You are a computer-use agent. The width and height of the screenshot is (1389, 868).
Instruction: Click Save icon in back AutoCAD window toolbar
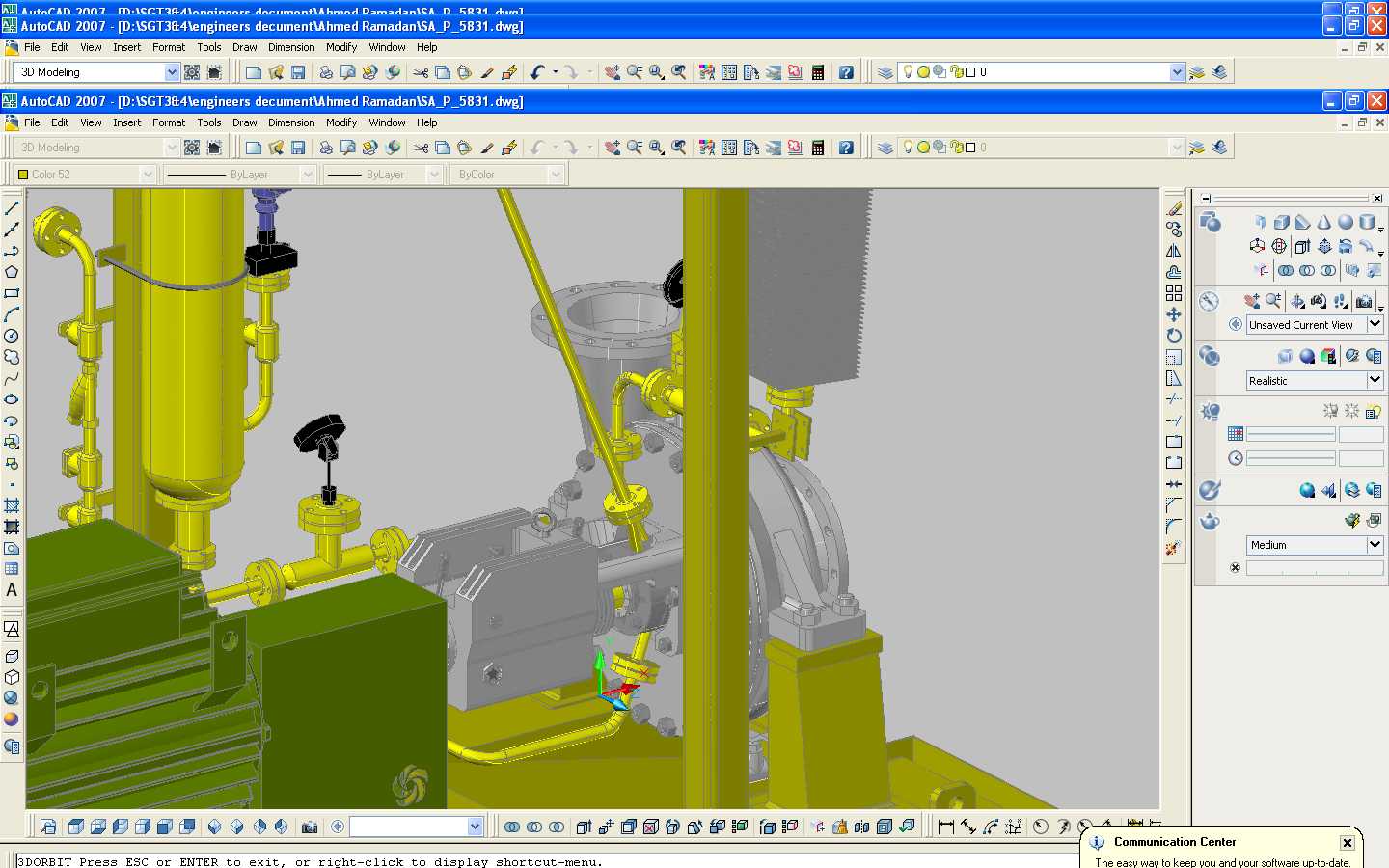[x=298, y=72]
